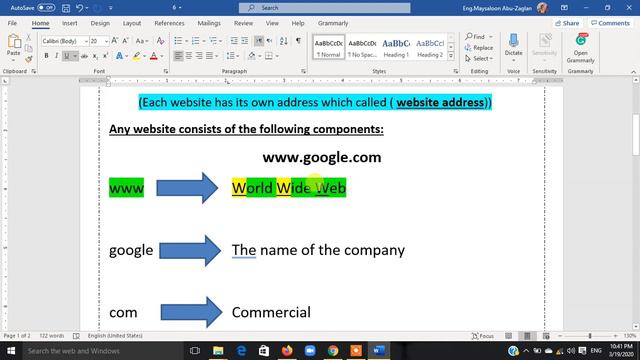Switch to the Design tab
Viewport: 640px width, 360px height.
(x=100, y=23)
